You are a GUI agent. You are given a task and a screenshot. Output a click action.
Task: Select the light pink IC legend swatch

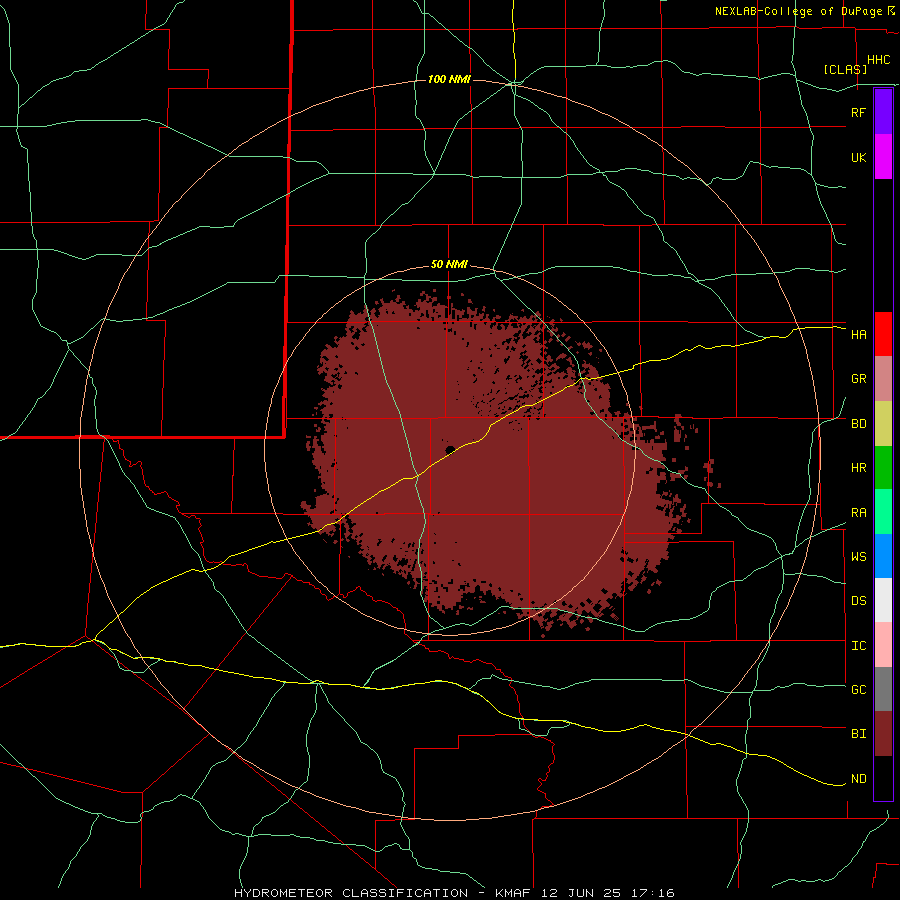coord(883,645)
